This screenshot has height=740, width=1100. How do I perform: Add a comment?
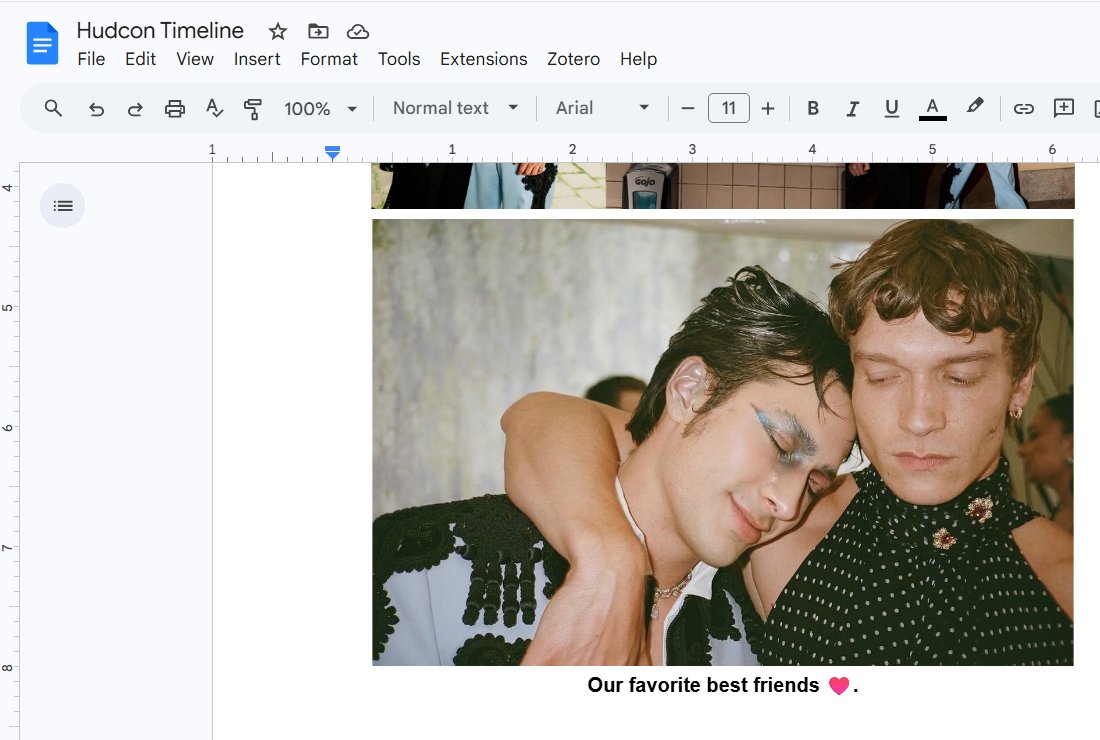click(x=1064, y=108)
